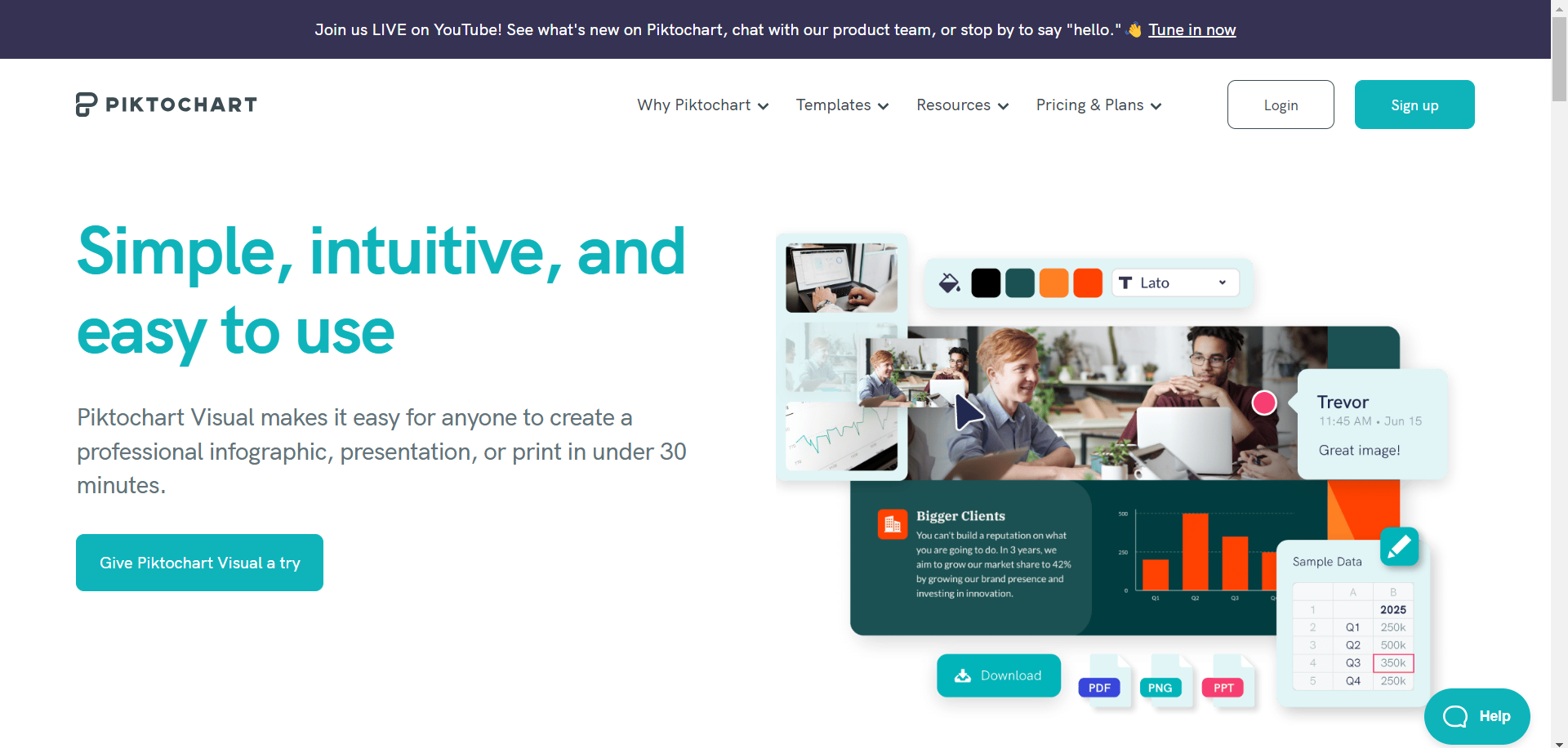The image size is (1568, 748).
Task: Click the 350k cell in Sample Data
Action: 1393,663
